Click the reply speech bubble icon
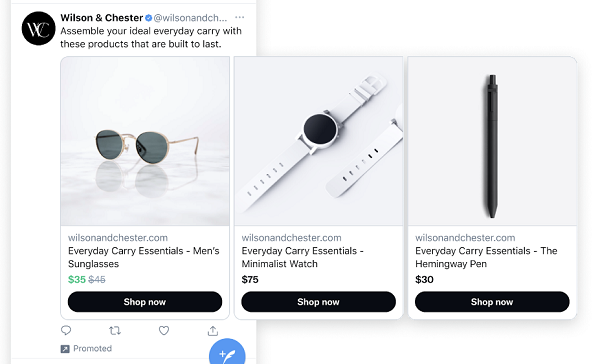Viewport: 600px width, 364px height. tap(66, 330)
